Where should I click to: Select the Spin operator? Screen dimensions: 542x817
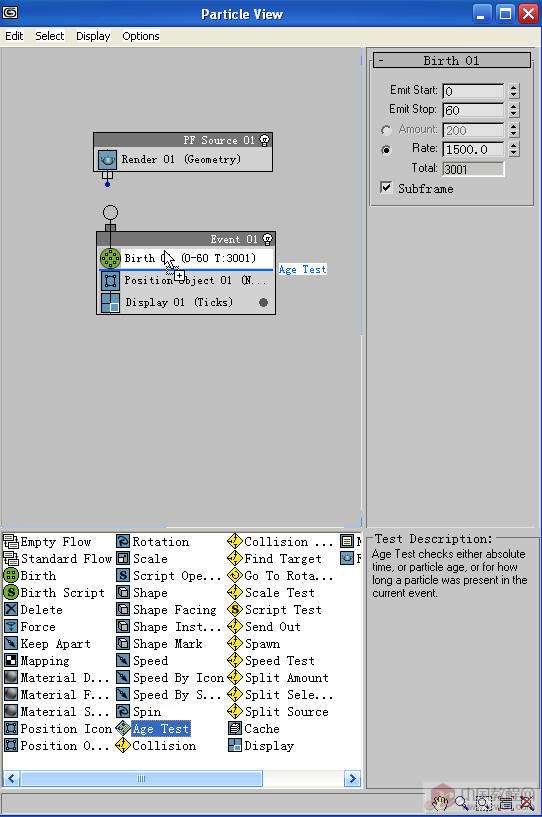139,712
